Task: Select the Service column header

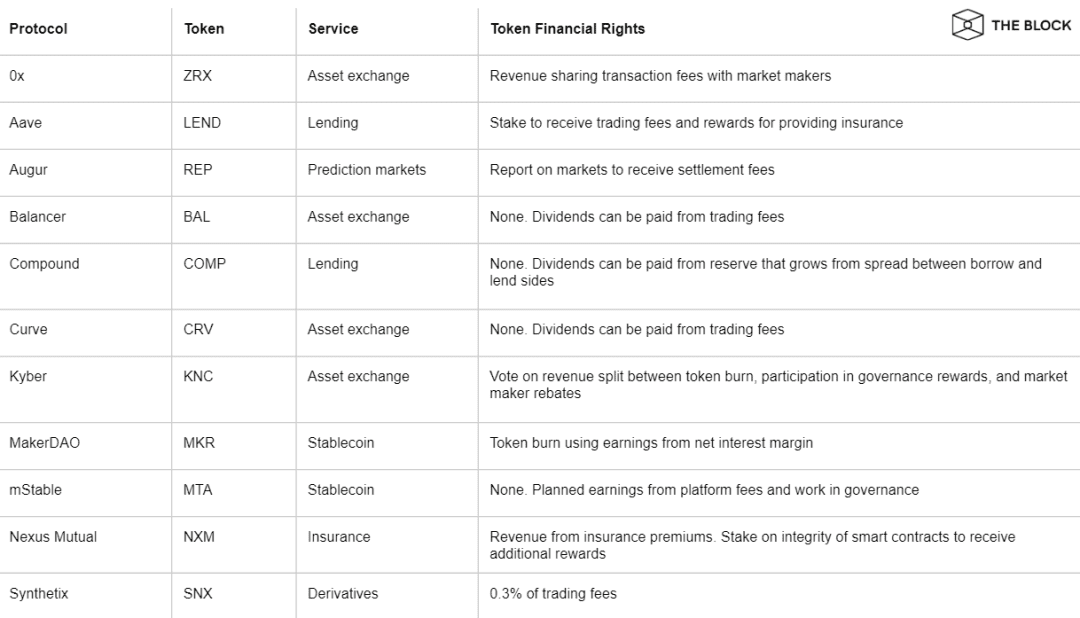Action: tap(333, 29)
